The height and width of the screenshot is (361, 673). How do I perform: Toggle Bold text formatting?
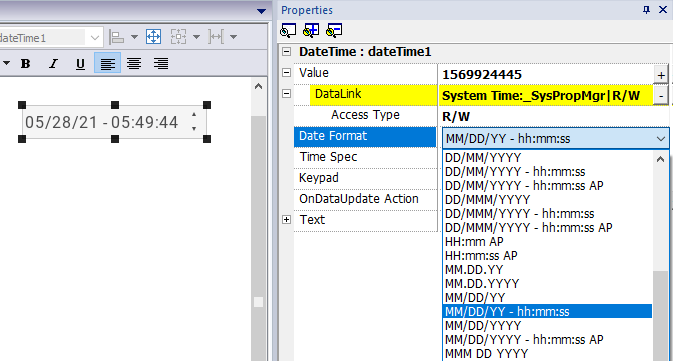point(26,64)
